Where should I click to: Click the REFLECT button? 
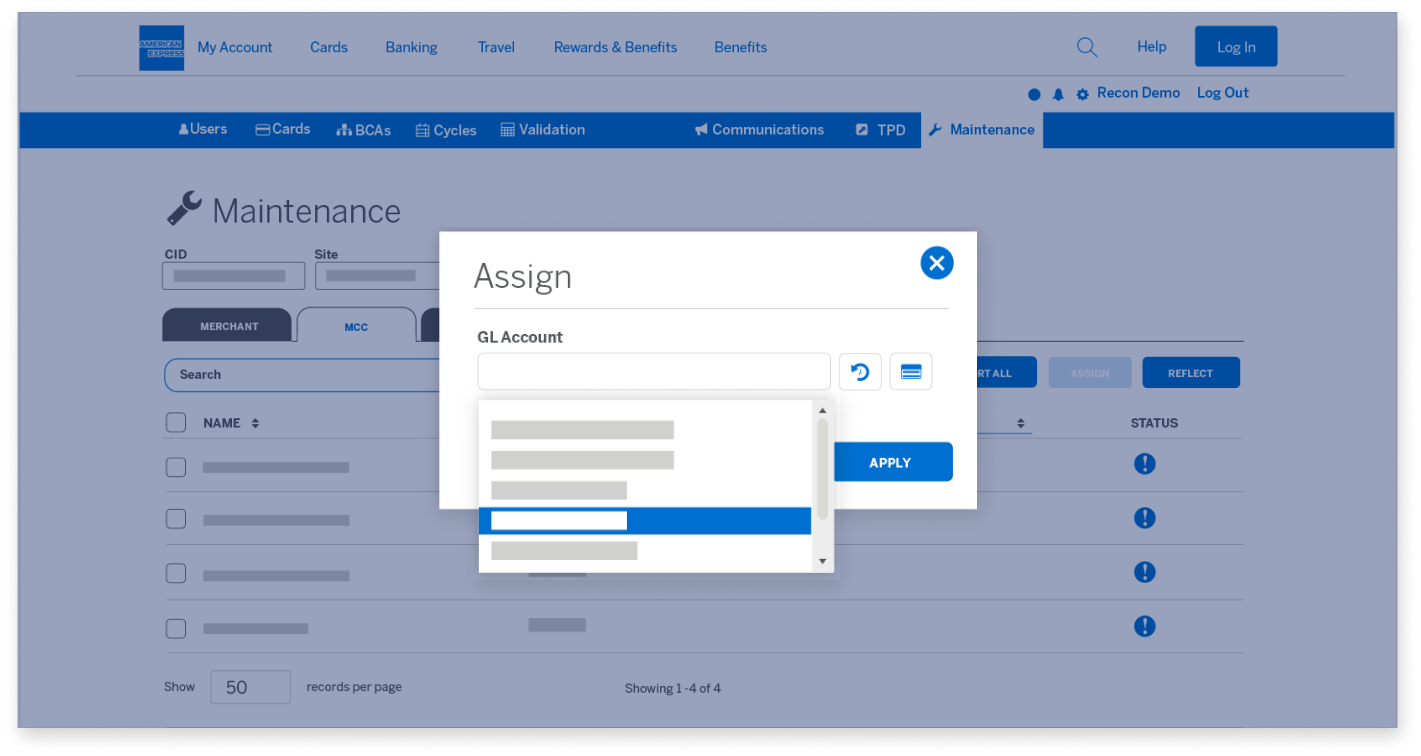click(1190, 373)
